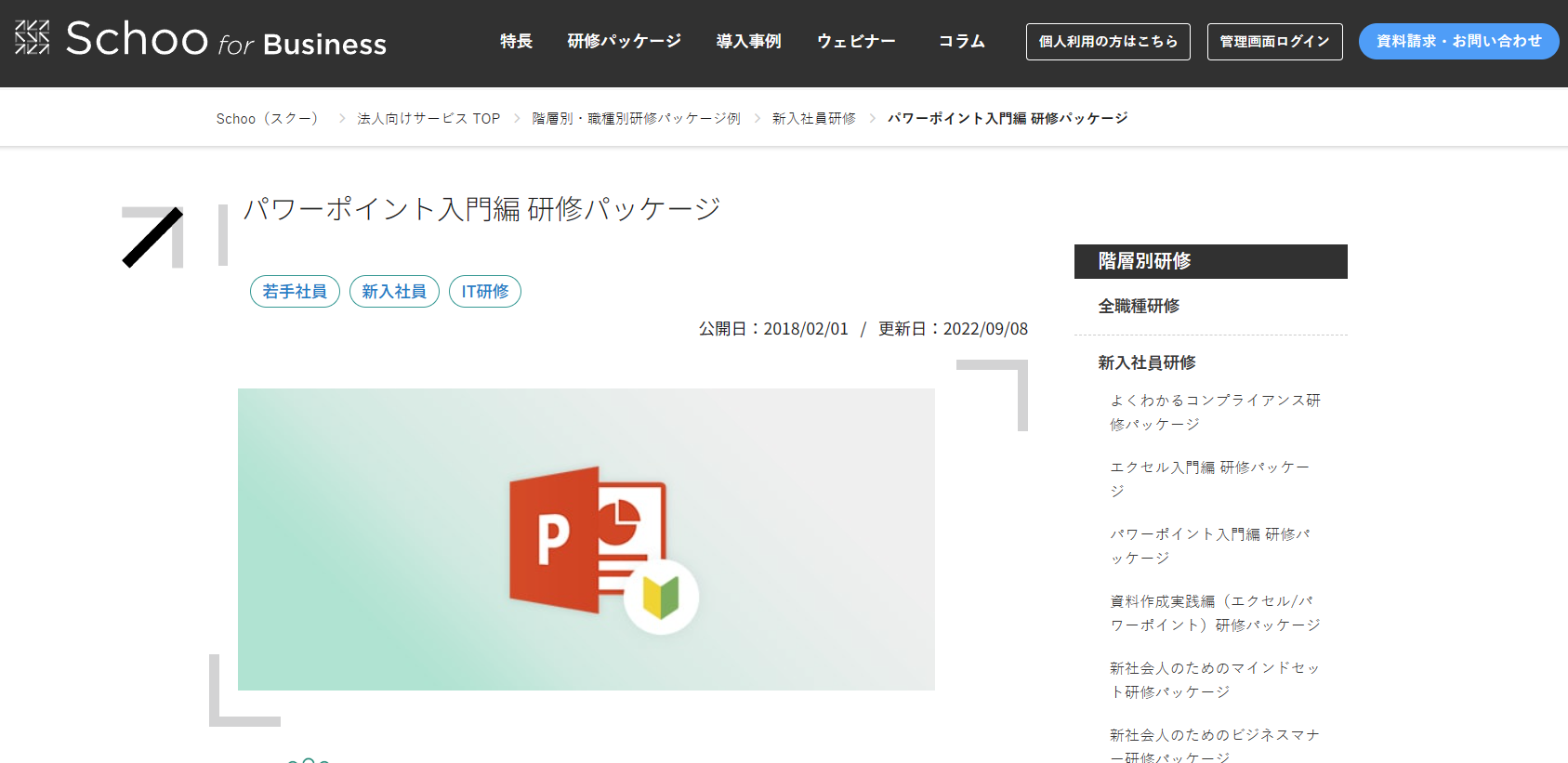Open the 特長 menu item
Image resolution: width=1568 pixels, height=763 pixels.
pyautogui.click(x=516, y=41)
